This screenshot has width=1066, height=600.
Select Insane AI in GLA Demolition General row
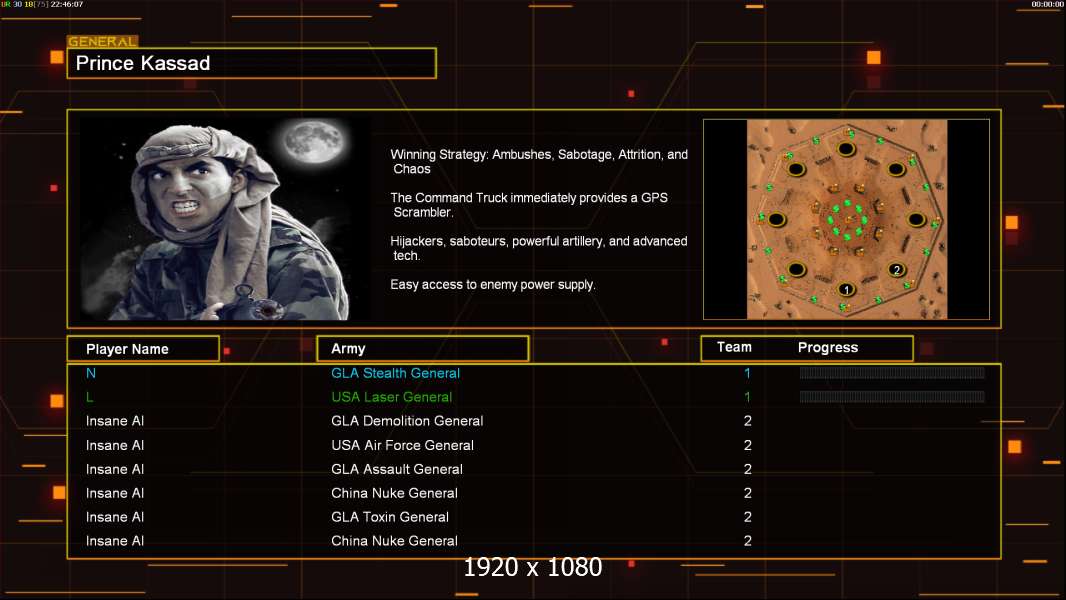[115, 421]
